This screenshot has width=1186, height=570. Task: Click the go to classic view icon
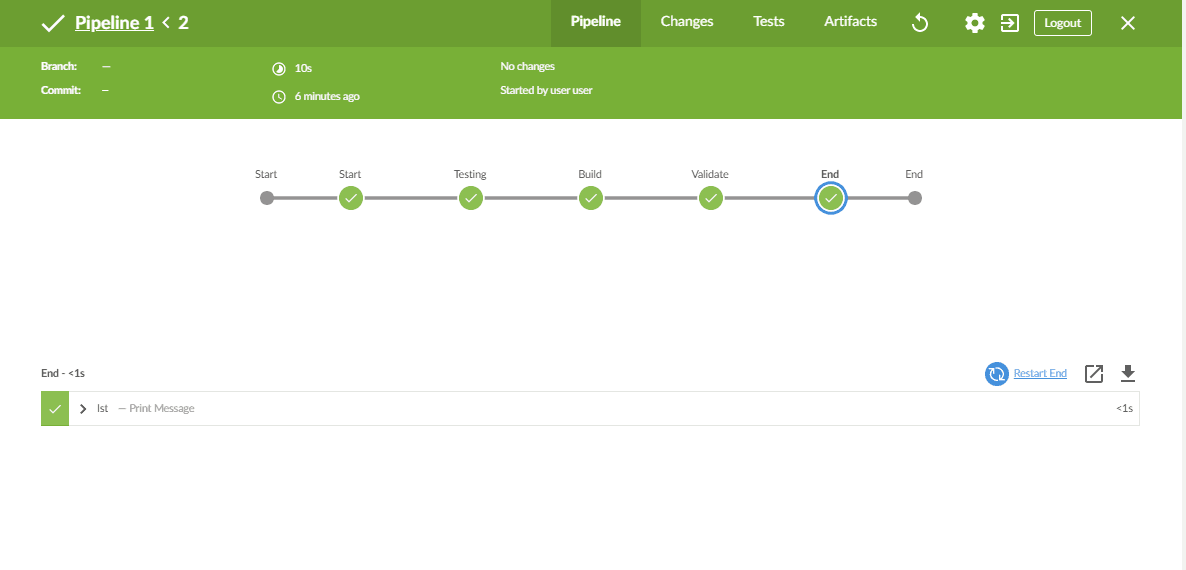click(x=1010, y=23)
